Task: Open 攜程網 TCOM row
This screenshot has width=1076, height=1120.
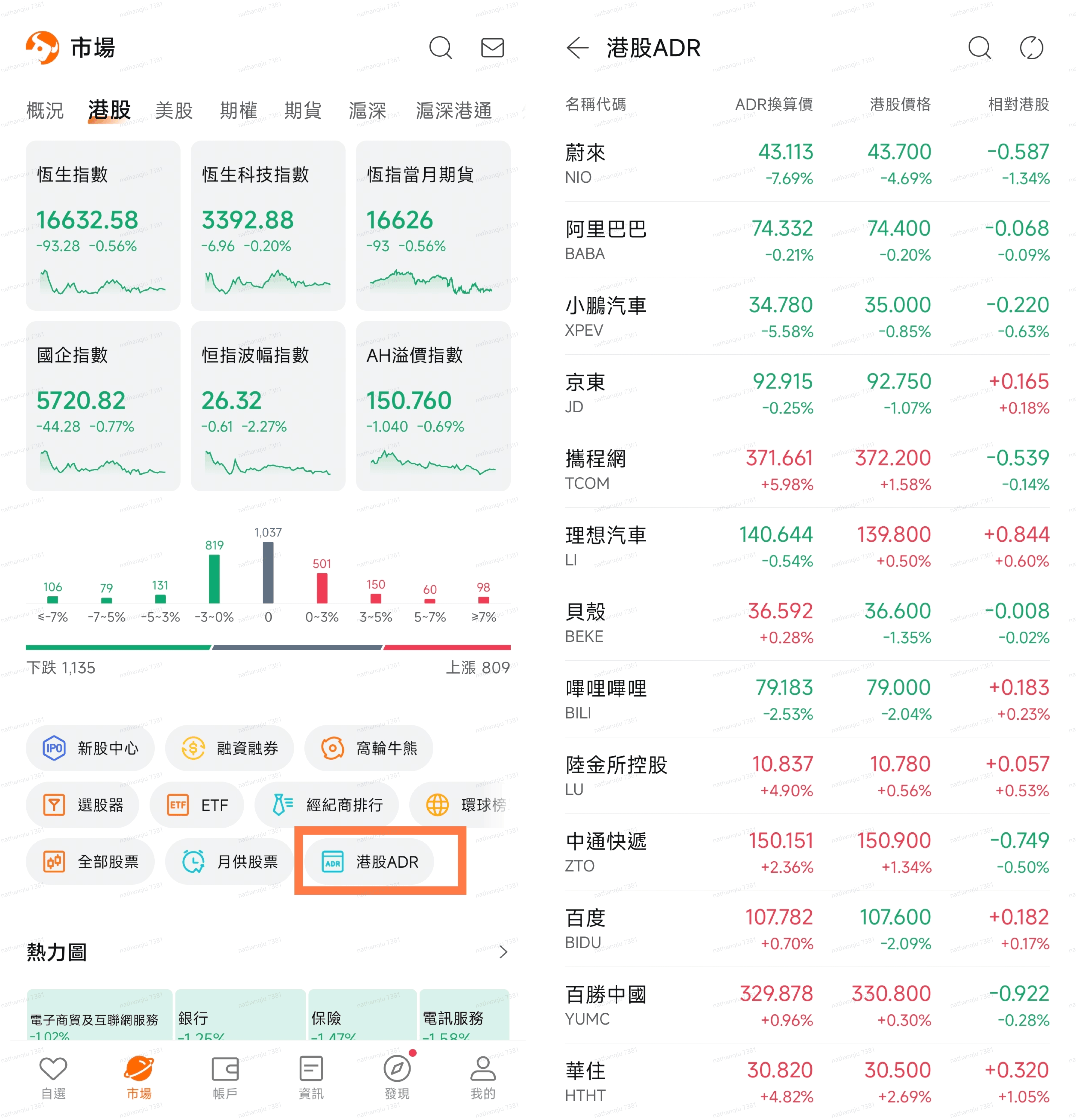Action: [807, 470]
